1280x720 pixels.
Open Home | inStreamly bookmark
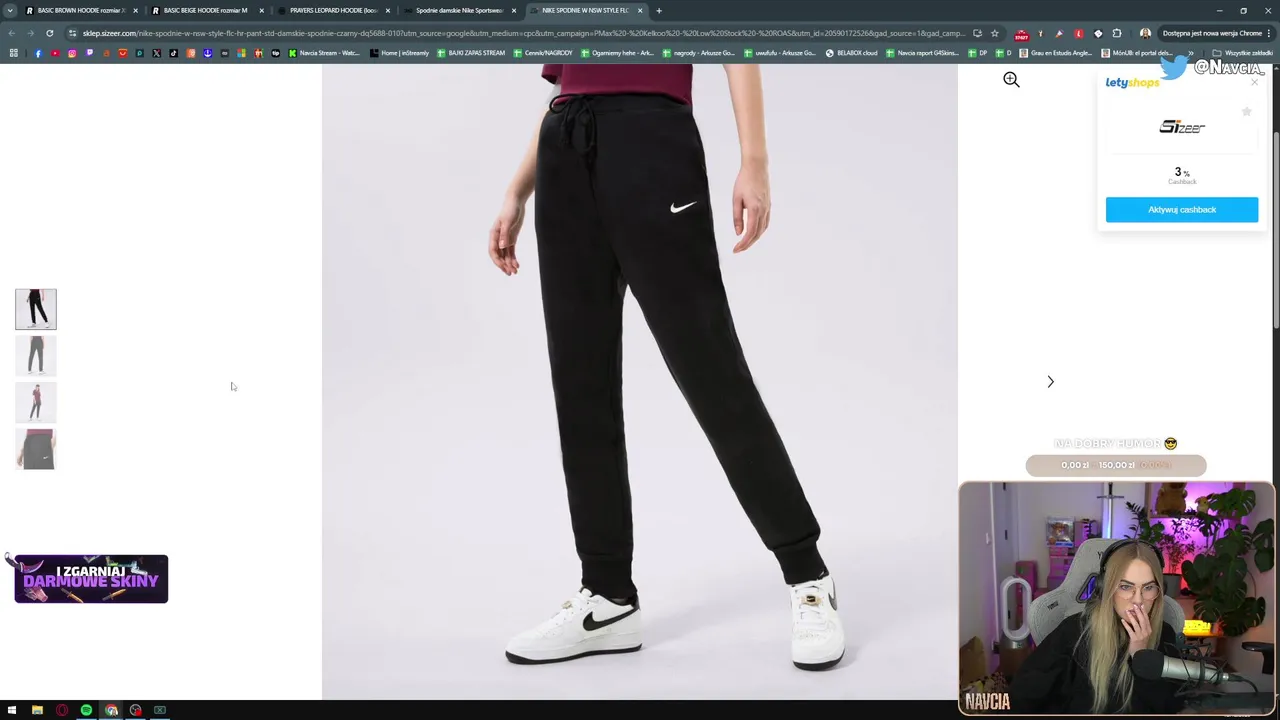tap(399, 53)
